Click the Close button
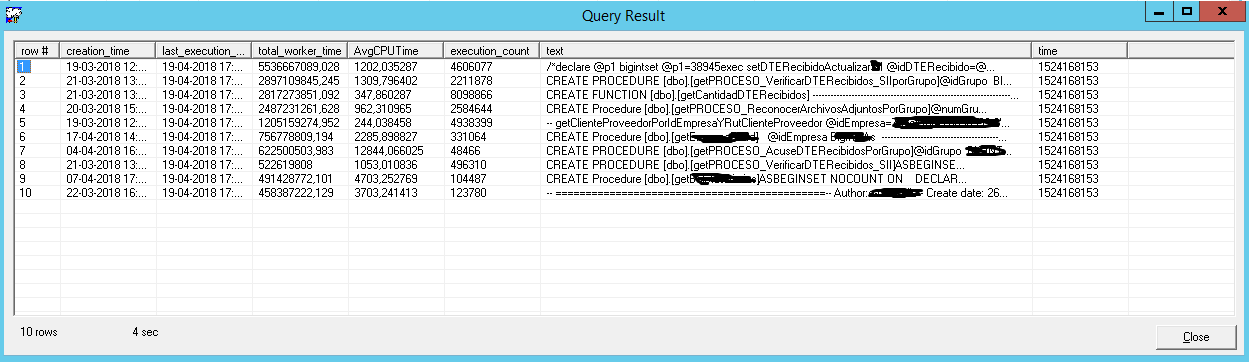This screenshot has width=1249, height=362. (1195, 337)
